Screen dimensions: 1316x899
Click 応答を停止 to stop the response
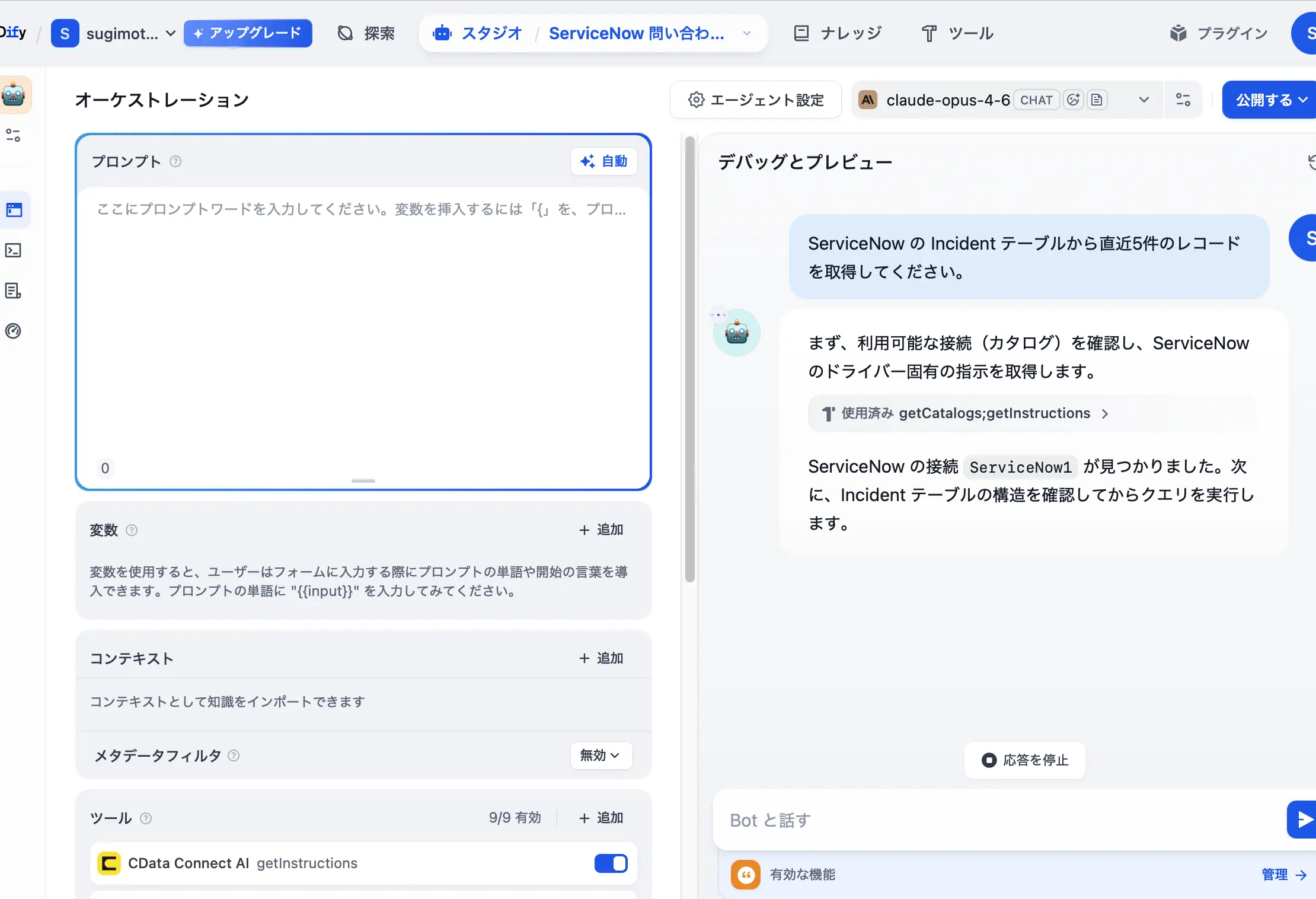[1024, 760]
